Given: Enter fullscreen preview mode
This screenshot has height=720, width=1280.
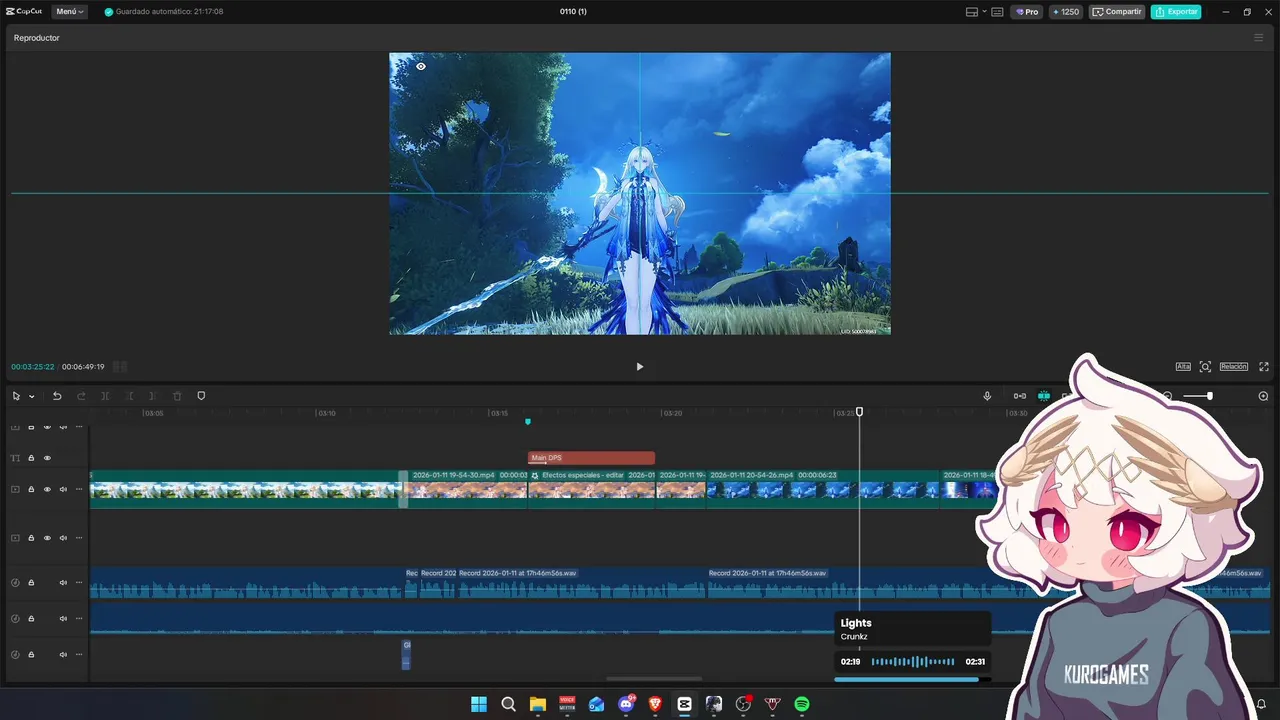Looking at the screenshot, I should [x=1264, y=367].
